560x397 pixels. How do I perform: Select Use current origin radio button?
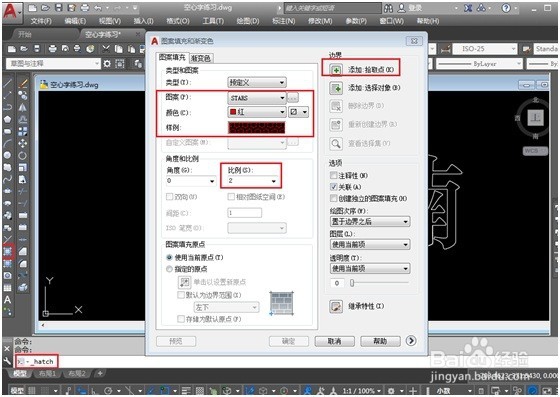(170, 257)
